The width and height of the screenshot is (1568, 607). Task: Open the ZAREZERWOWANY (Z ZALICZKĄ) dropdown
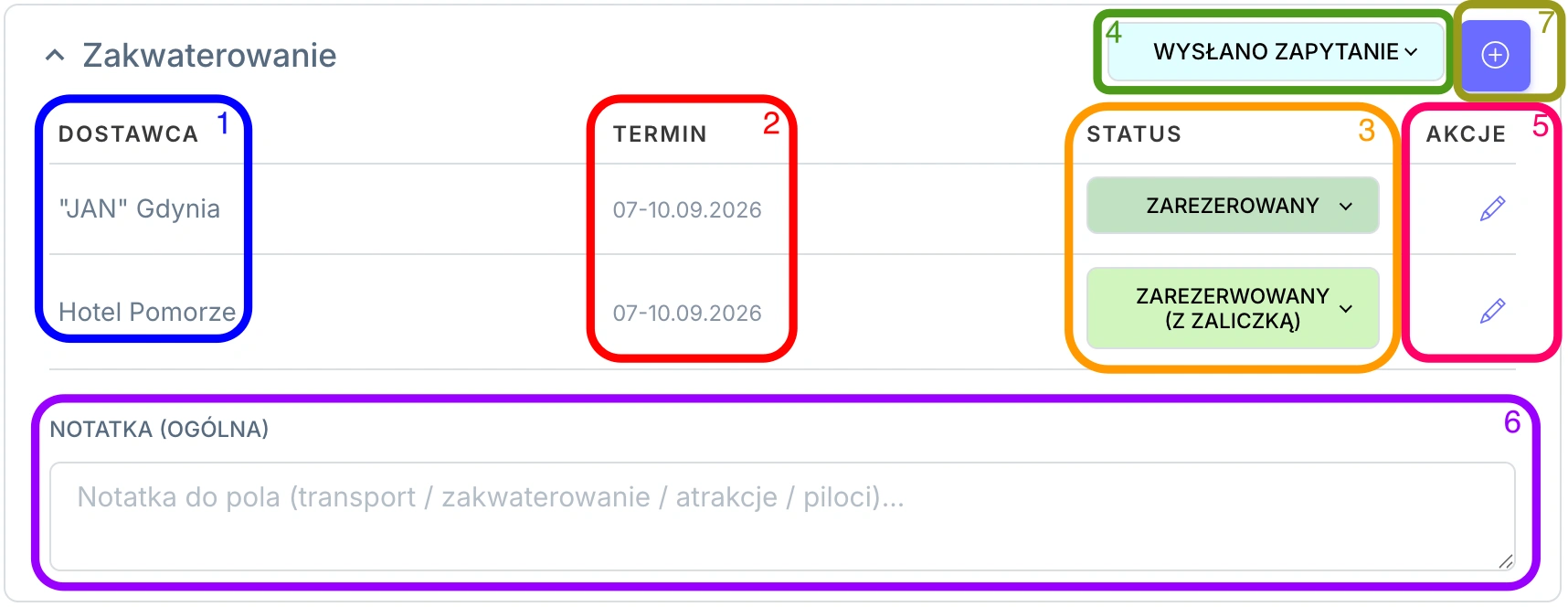(x=1233, y=308)
